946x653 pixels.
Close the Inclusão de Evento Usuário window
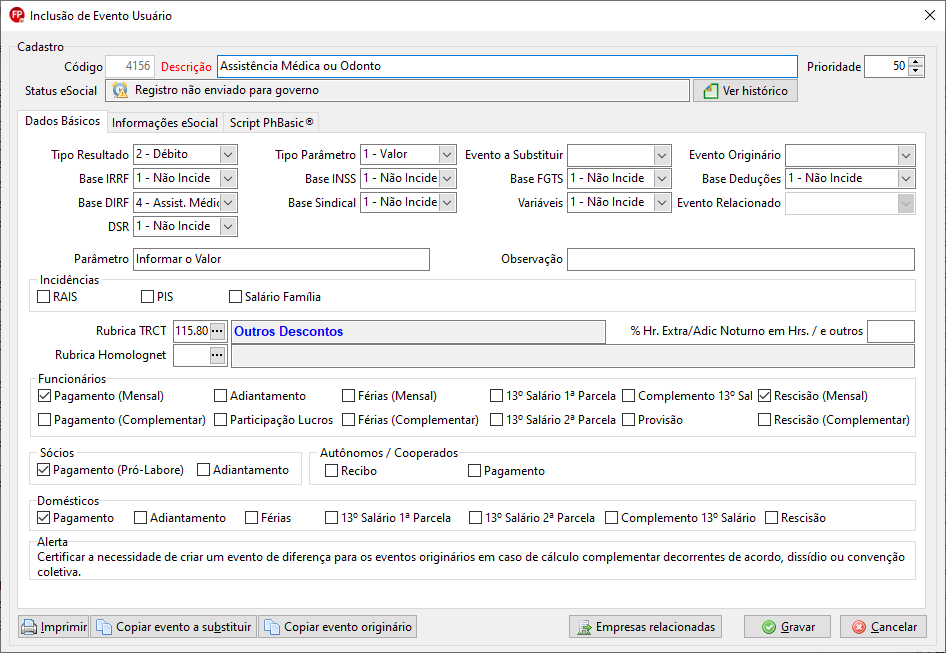[x=930, y=15]
